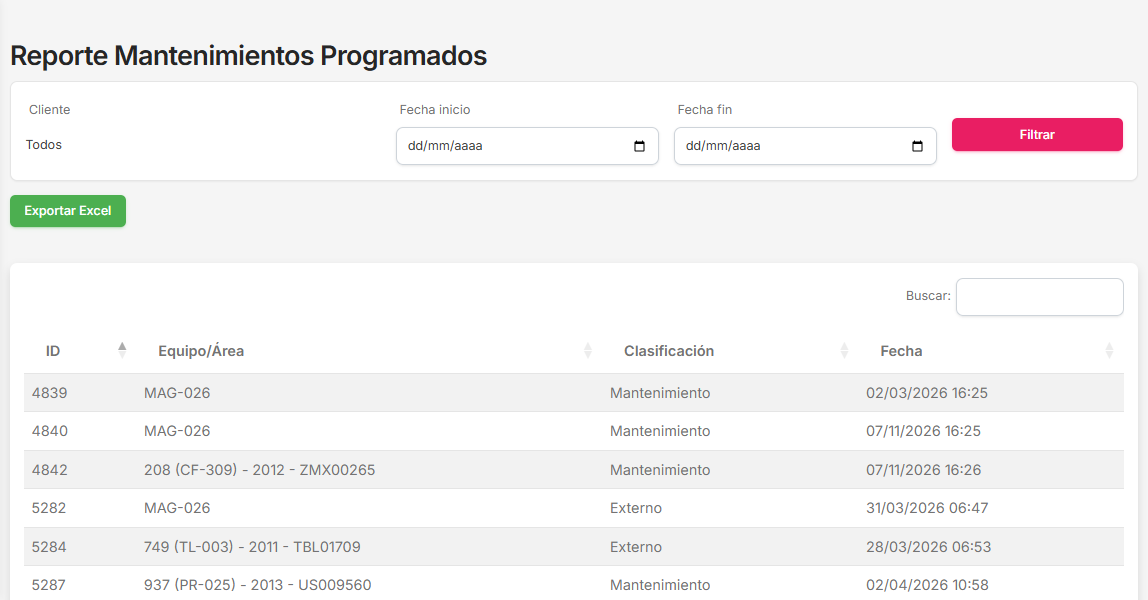Click the 208 (CF-309) - 2012 - ZMX00265 row
The height and width of the screenshot is (600, 1148).
coord(259,470)
